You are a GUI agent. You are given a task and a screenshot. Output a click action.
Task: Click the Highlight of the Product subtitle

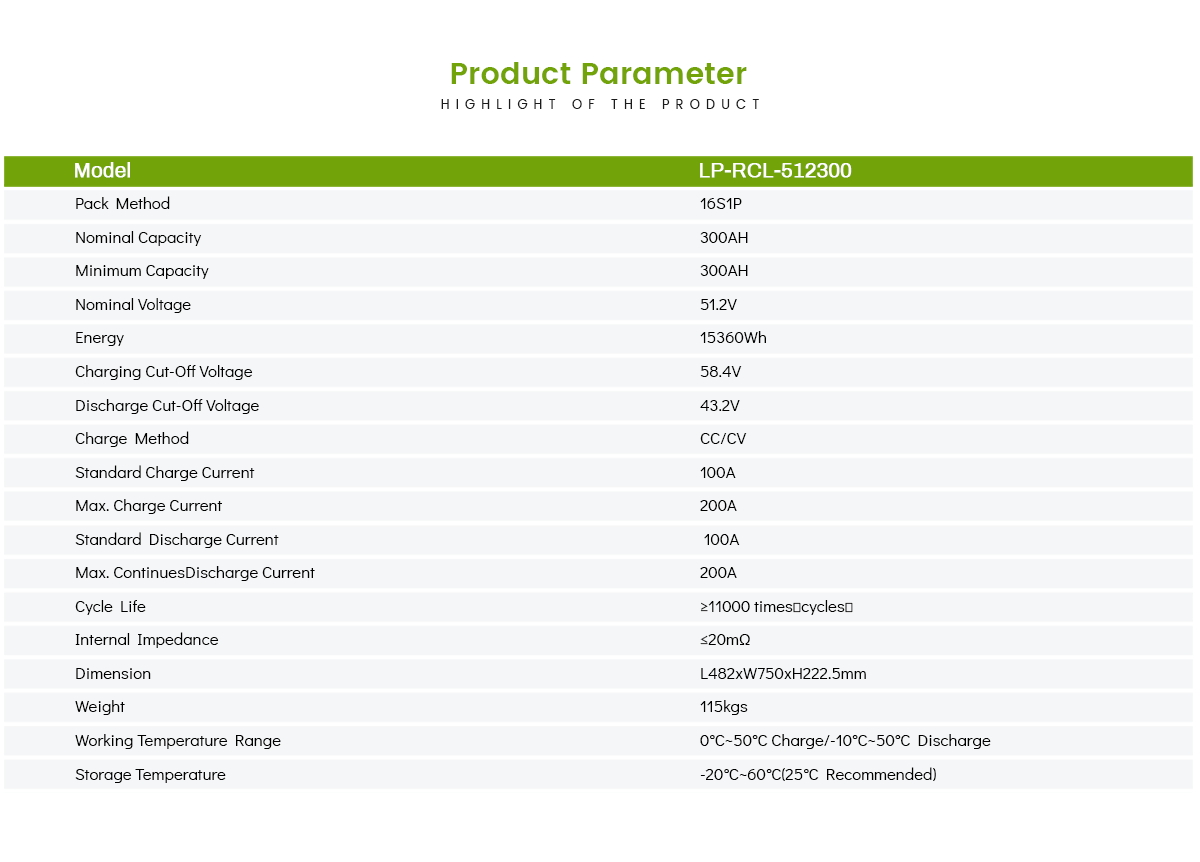point(601,104)
